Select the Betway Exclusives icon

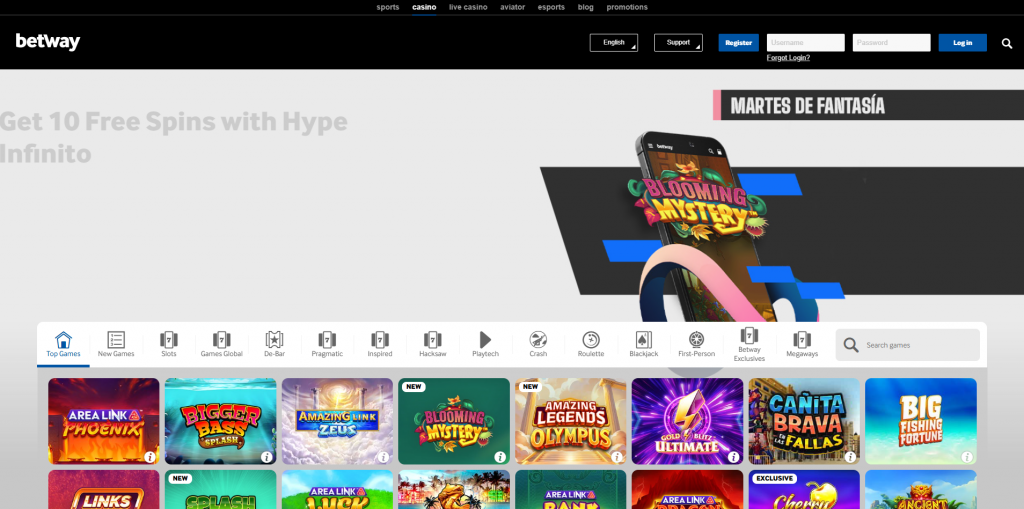[749, 335]
